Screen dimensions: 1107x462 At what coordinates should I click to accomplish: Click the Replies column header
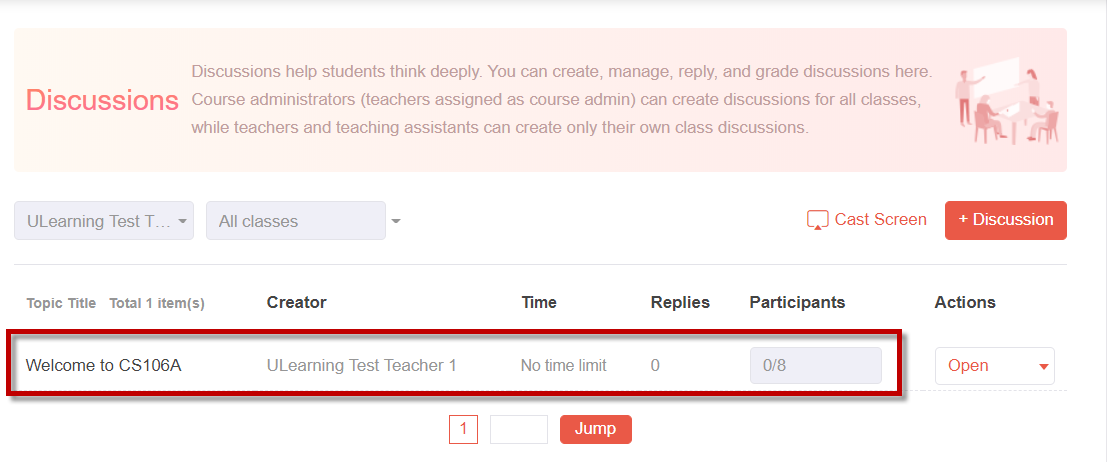pyautogui.click(x=680, y=302)
